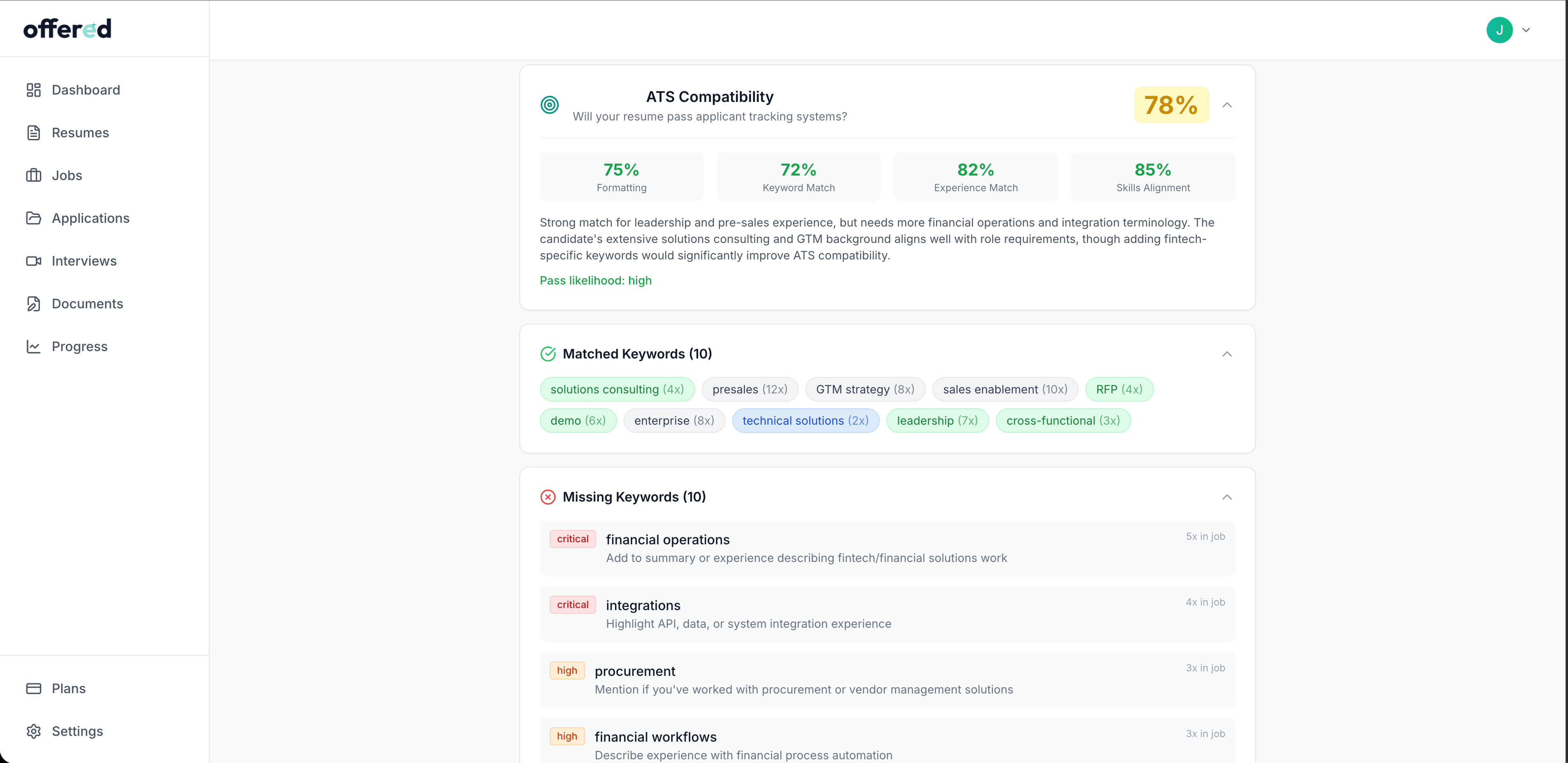Click the 78% score badge

tap(1170, 105)
